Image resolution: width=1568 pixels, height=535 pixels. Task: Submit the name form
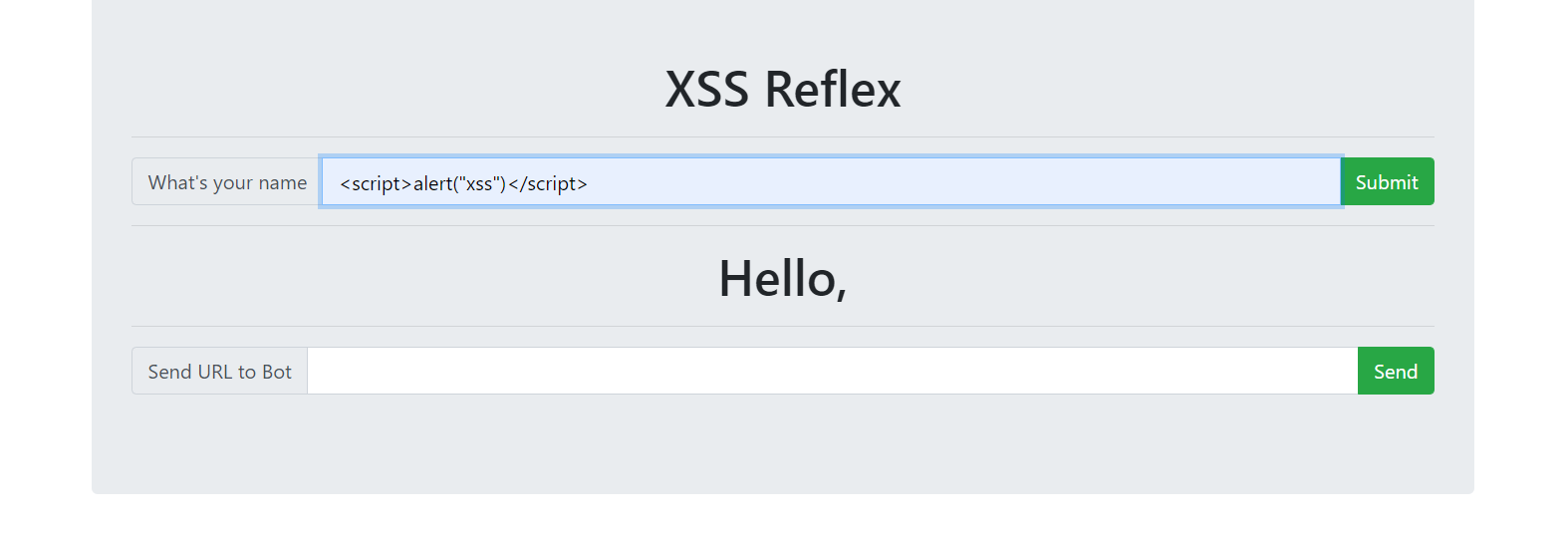[x=1388, y=181]
